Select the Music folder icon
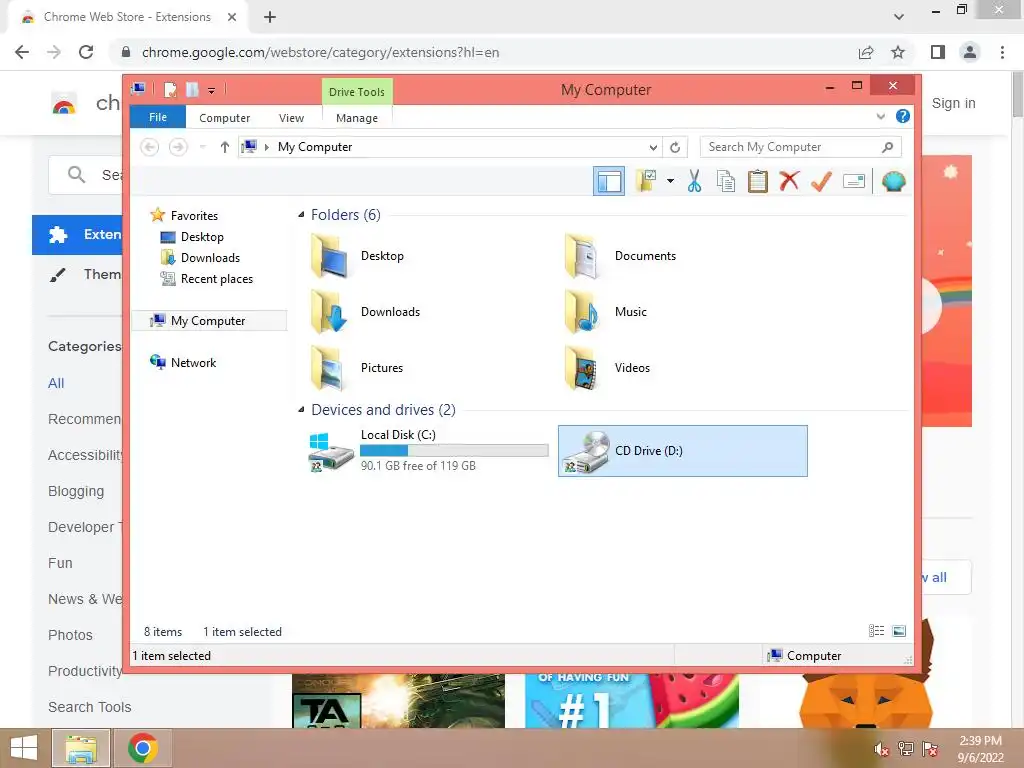Viewport: 1024px width, 768px height. pos(581,312)
